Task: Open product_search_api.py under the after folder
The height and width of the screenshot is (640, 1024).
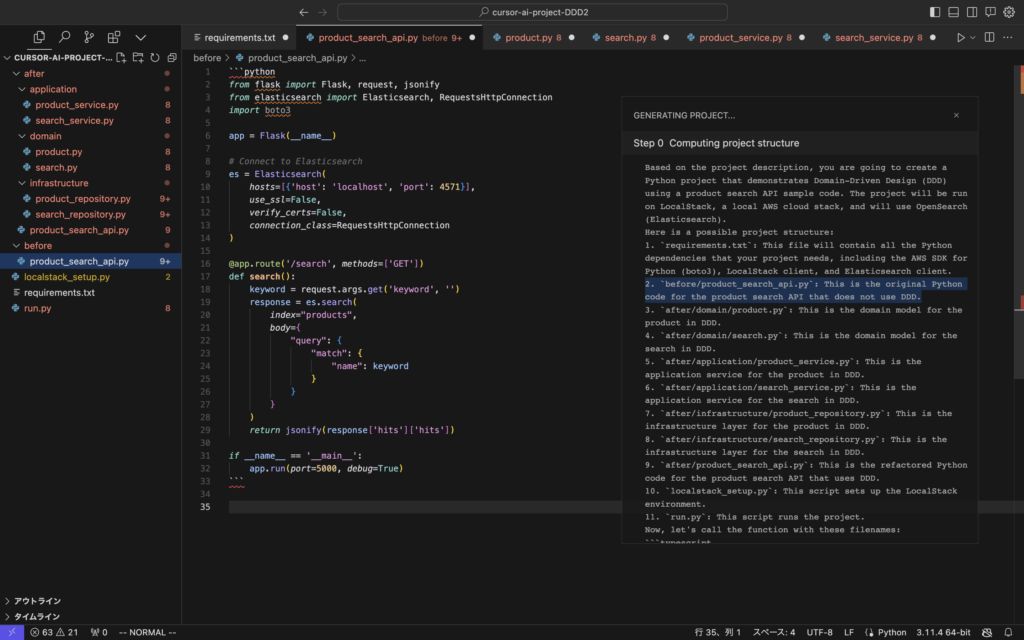Action: click(91, 230)
